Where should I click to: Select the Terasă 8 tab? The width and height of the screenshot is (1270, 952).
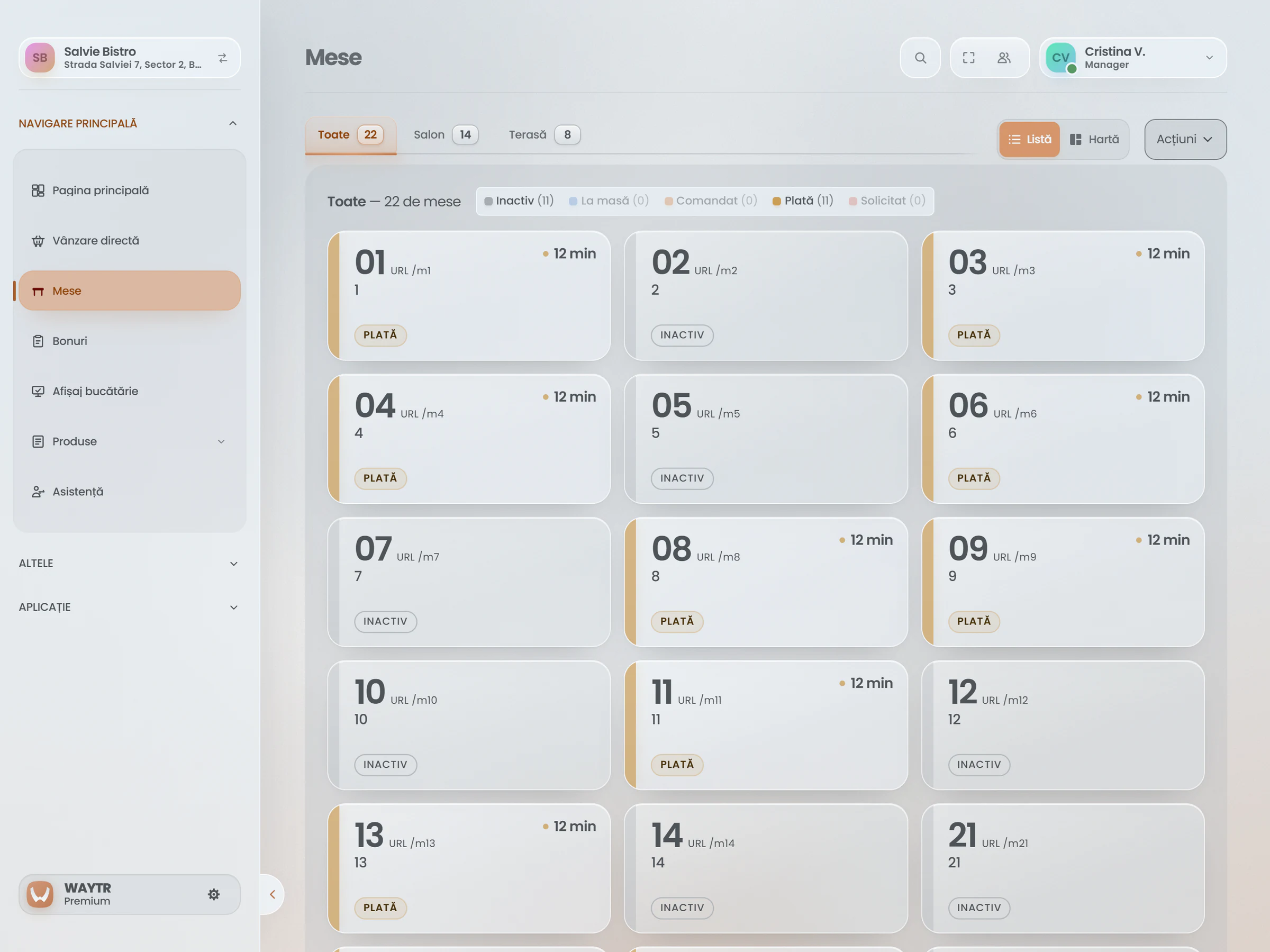pos(545,135)
